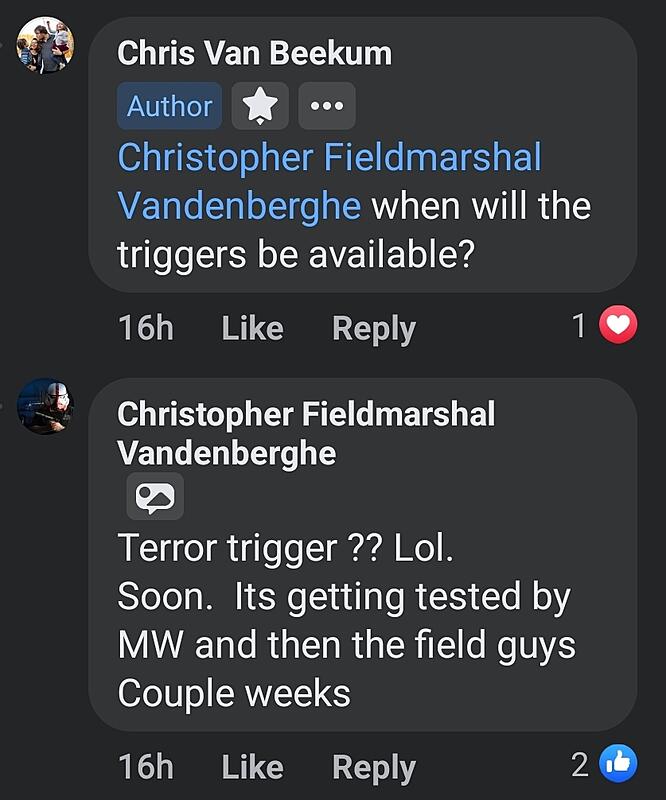
Task: Open mentioned Christopher Fieldmarshal Vandenberghe link
Action: (329, 181)
